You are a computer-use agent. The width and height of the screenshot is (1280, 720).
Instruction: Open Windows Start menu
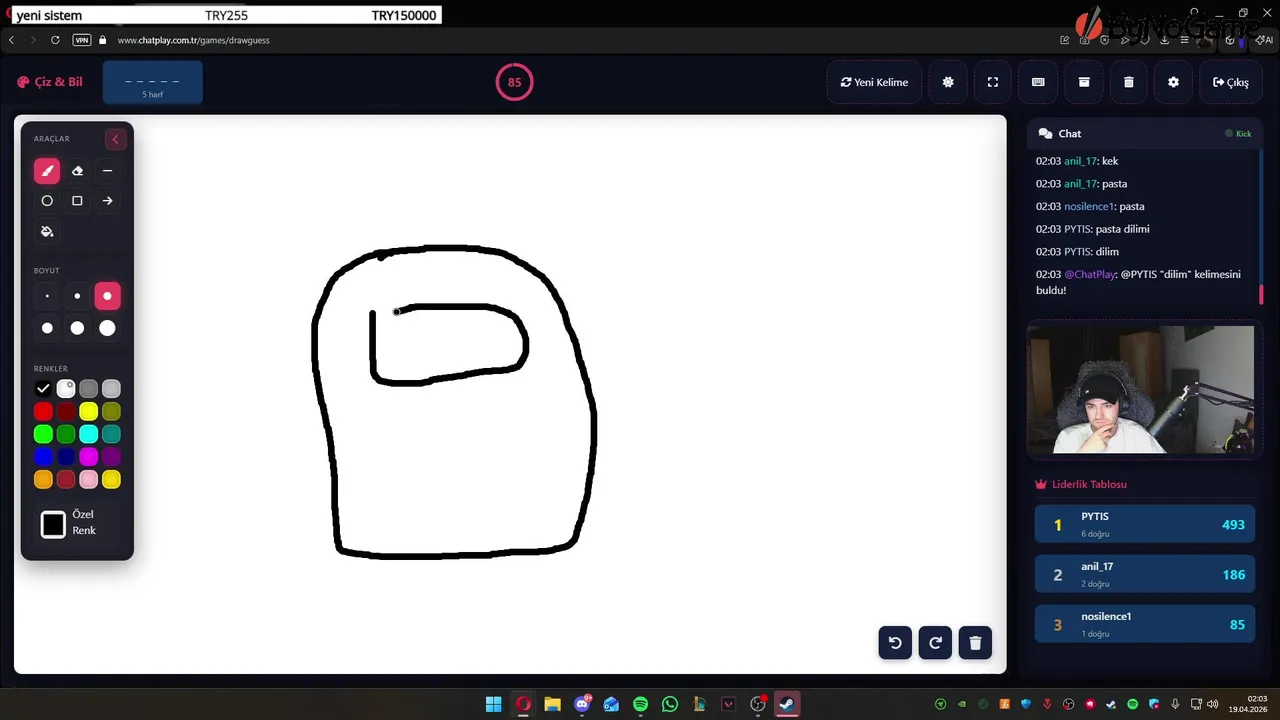(493, 704)
